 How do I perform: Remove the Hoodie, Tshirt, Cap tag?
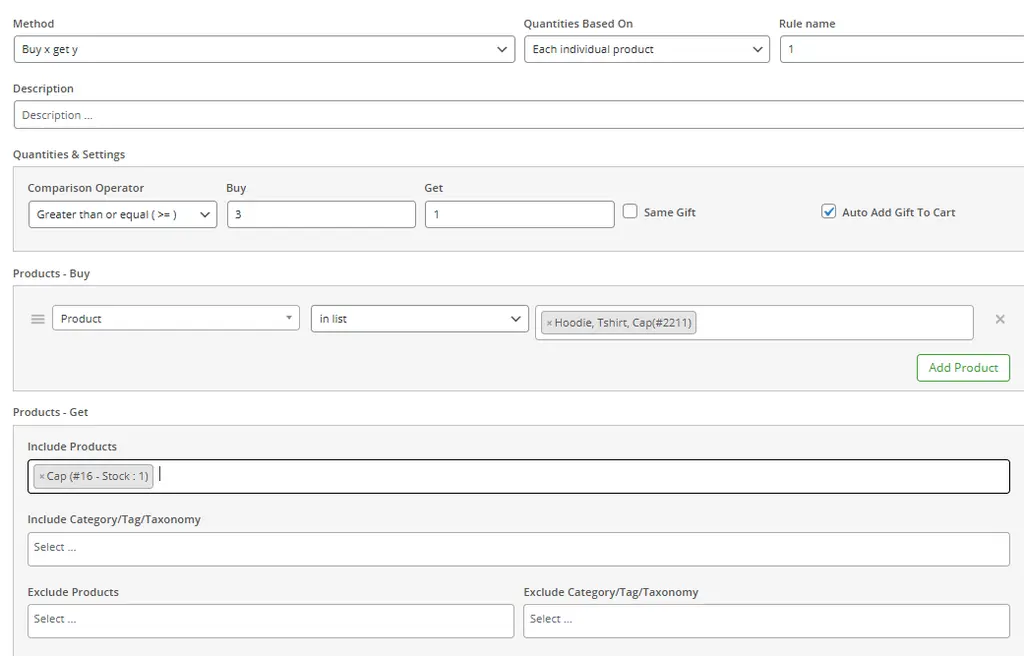549,323
